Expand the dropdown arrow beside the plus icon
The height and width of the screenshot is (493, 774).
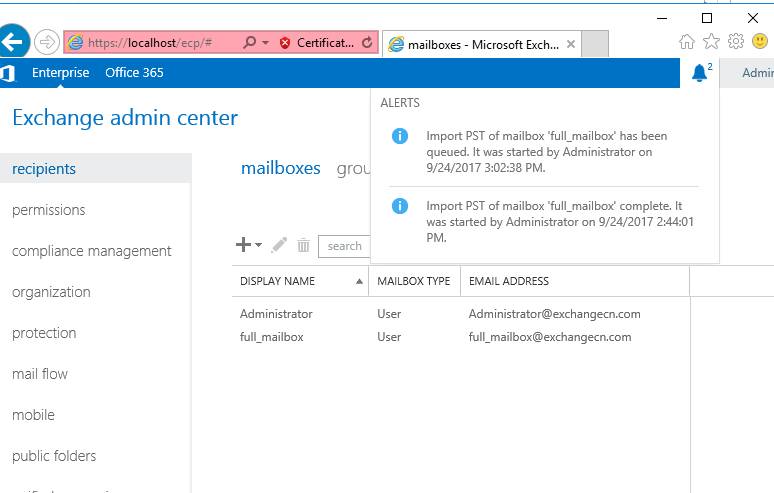(x=258, y=246)
